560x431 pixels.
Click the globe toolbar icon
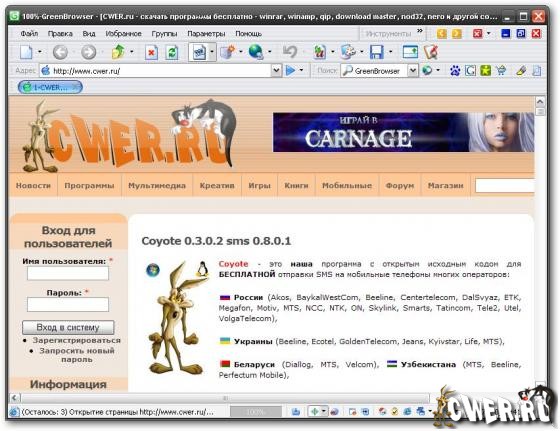pos(256,52)
